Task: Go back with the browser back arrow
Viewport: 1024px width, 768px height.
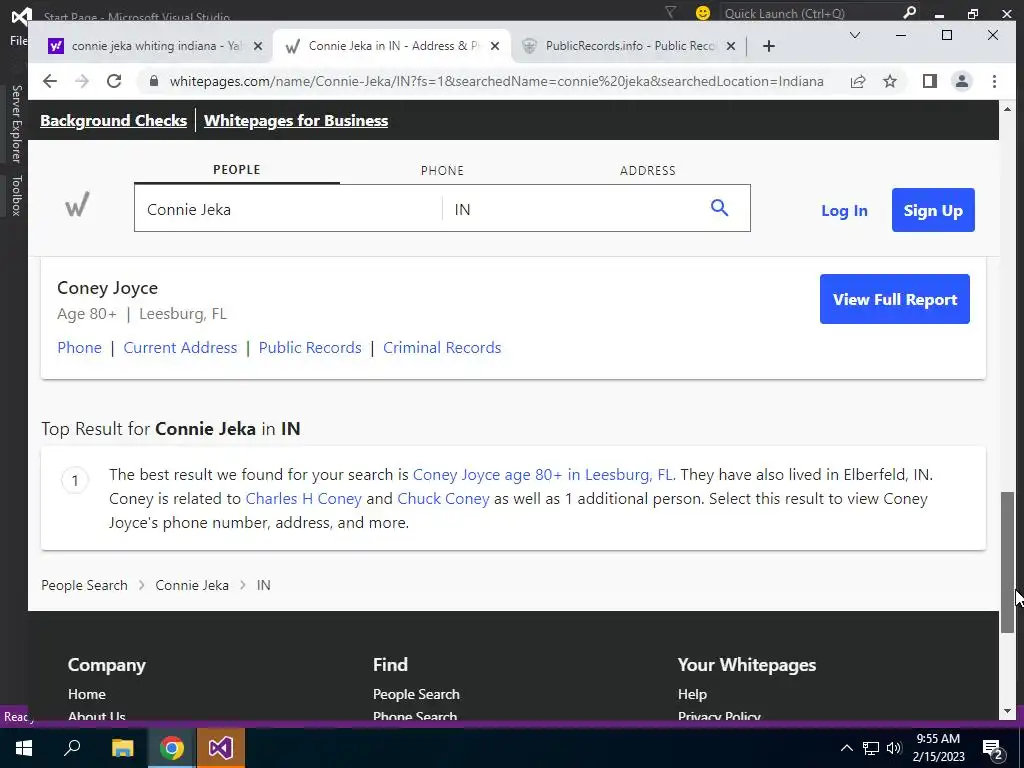Action: tap(50, 81)
